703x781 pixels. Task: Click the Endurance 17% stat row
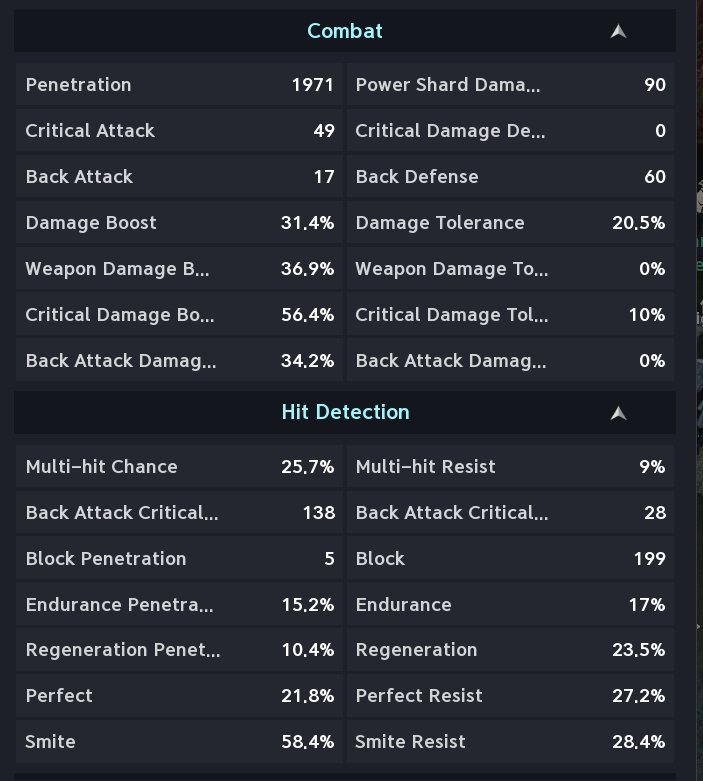511,605
